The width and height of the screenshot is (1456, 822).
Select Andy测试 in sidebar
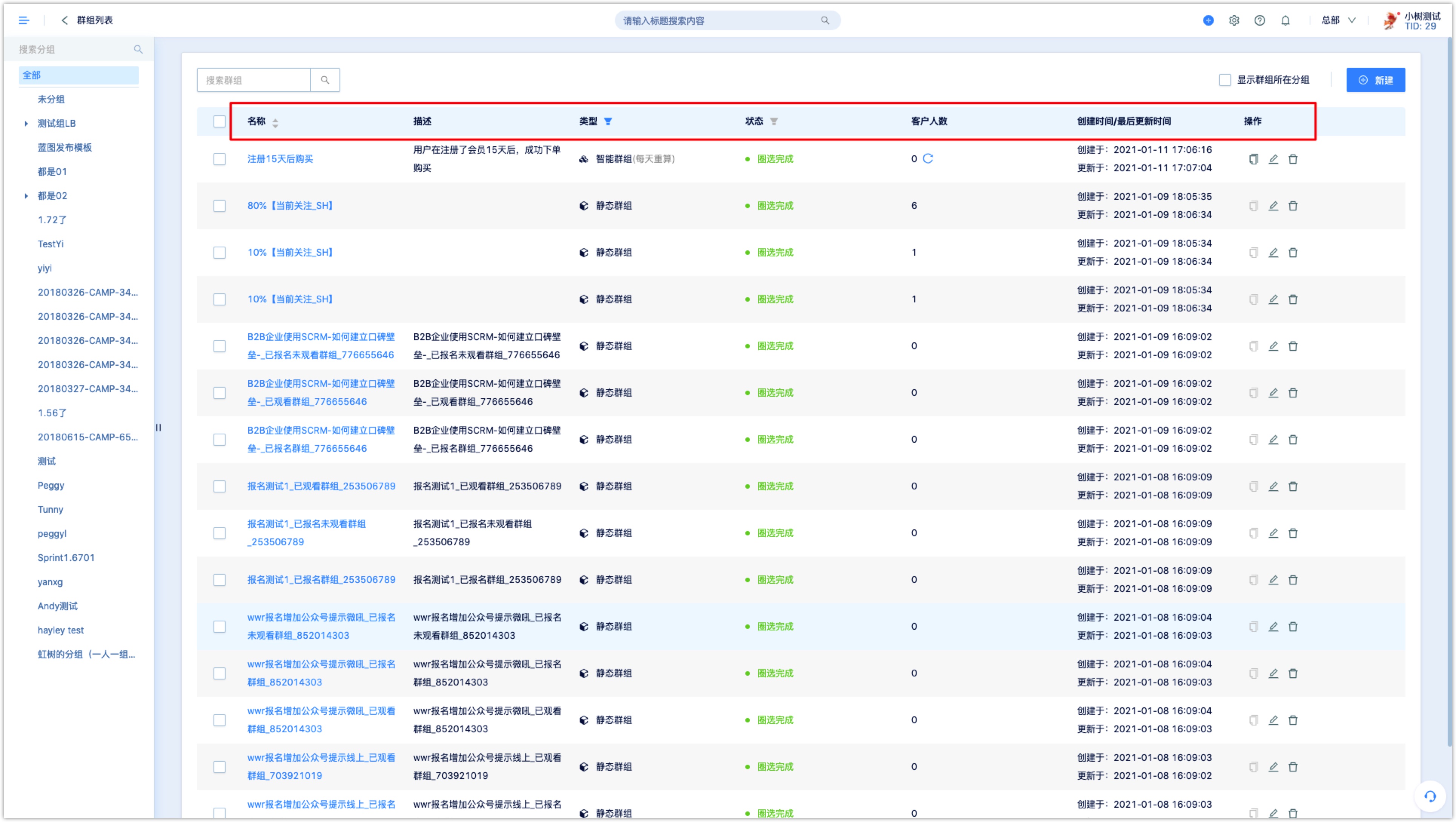(x=57, y=606)
